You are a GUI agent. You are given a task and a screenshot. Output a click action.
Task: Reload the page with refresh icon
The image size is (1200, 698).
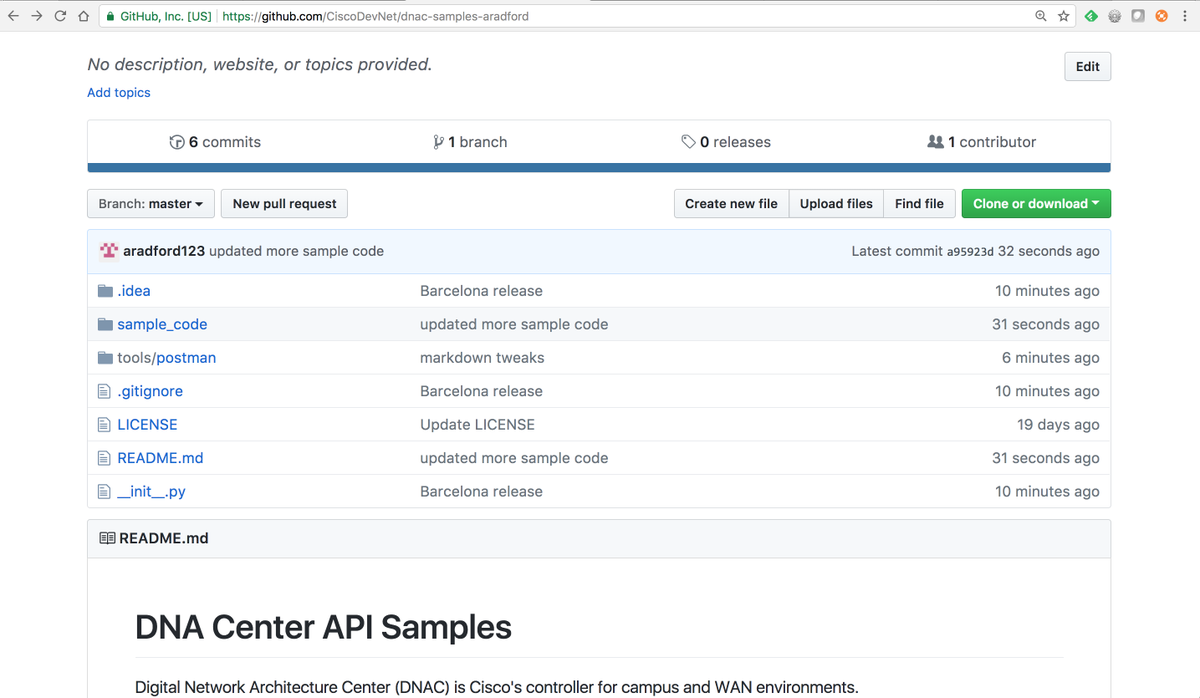(x=61, y=16)
